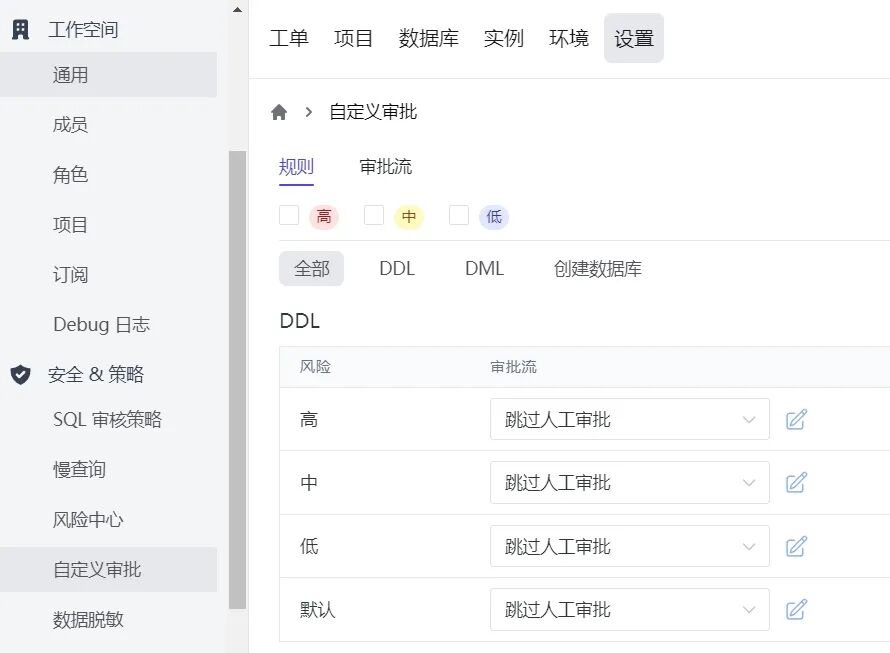This screenshot has width=890, height=653.
Task: Open the 实例 top navigation item
Action: pyautogui.click(x=503, y=38)
